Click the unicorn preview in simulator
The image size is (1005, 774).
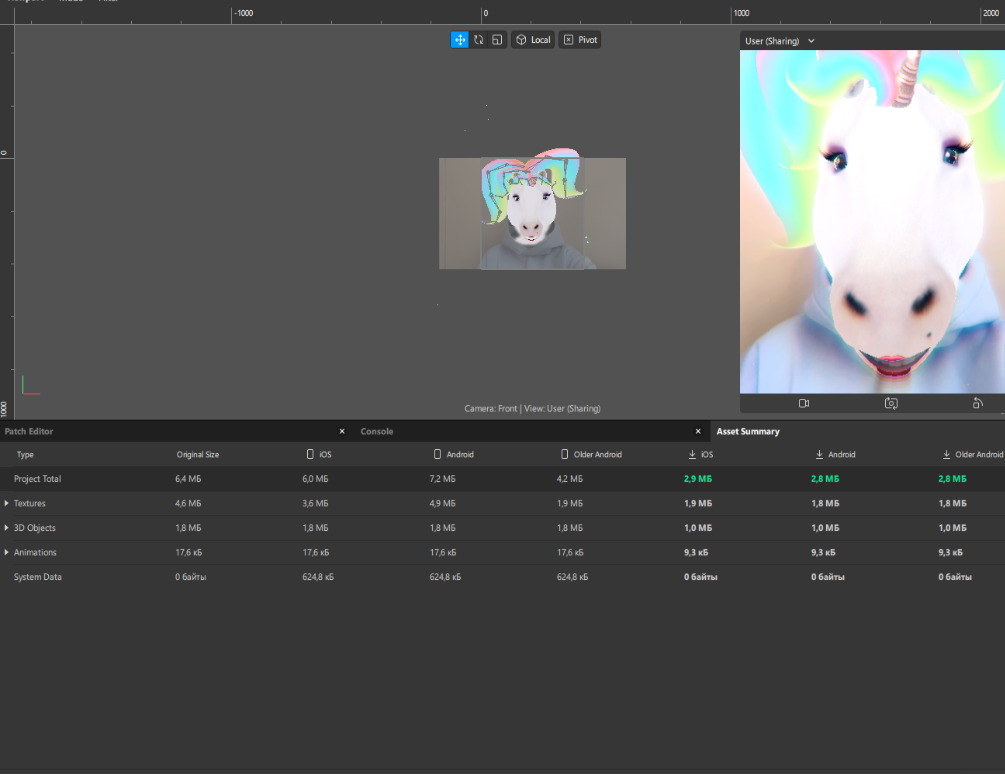click(x=872, y=222)
